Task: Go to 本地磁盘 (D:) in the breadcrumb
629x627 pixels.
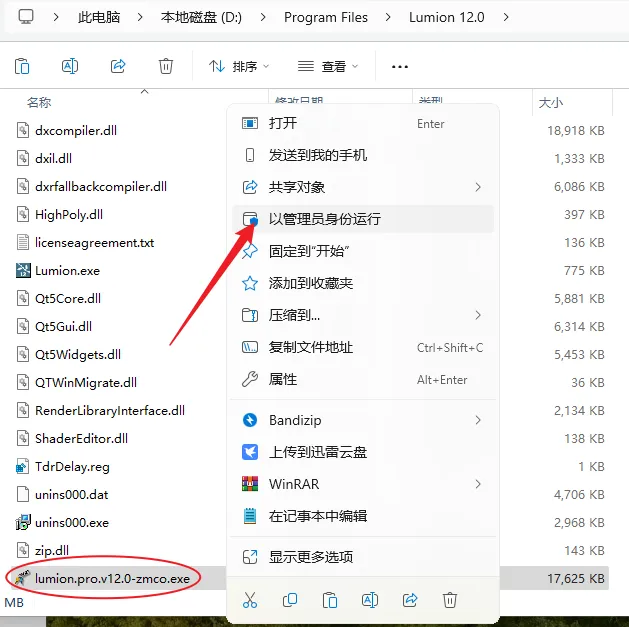Action: (201, 17)
